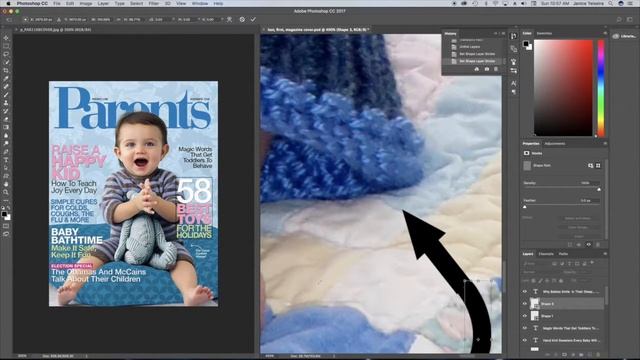Click the Feather slider handle
640x360 pixels.
tap(525, 207)
